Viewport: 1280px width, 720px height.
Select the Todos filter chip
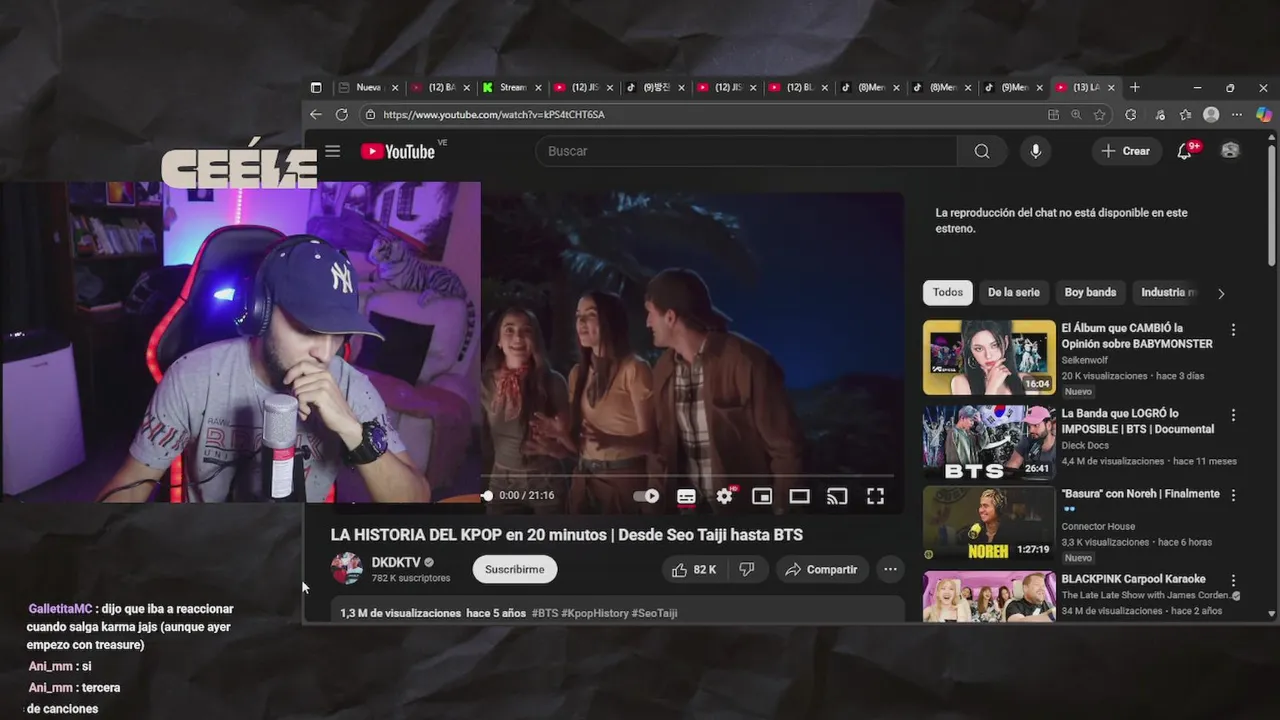[x=948, y=293]
